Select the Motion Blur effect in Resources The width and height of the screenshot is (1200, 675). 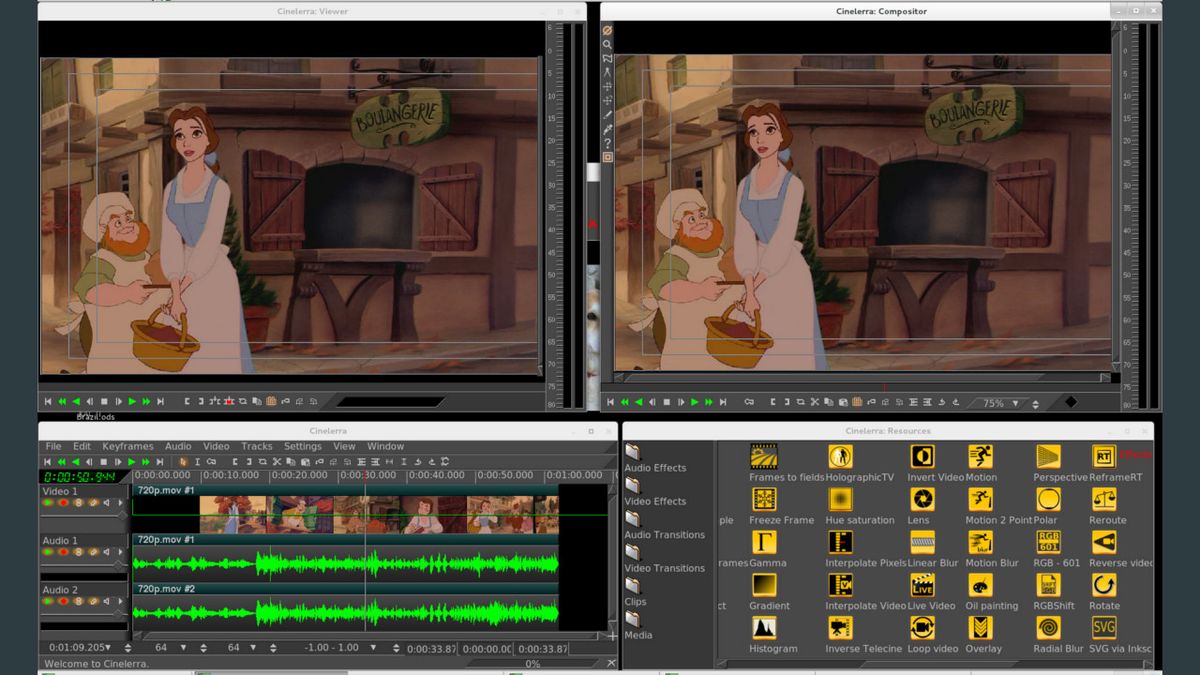981,542
